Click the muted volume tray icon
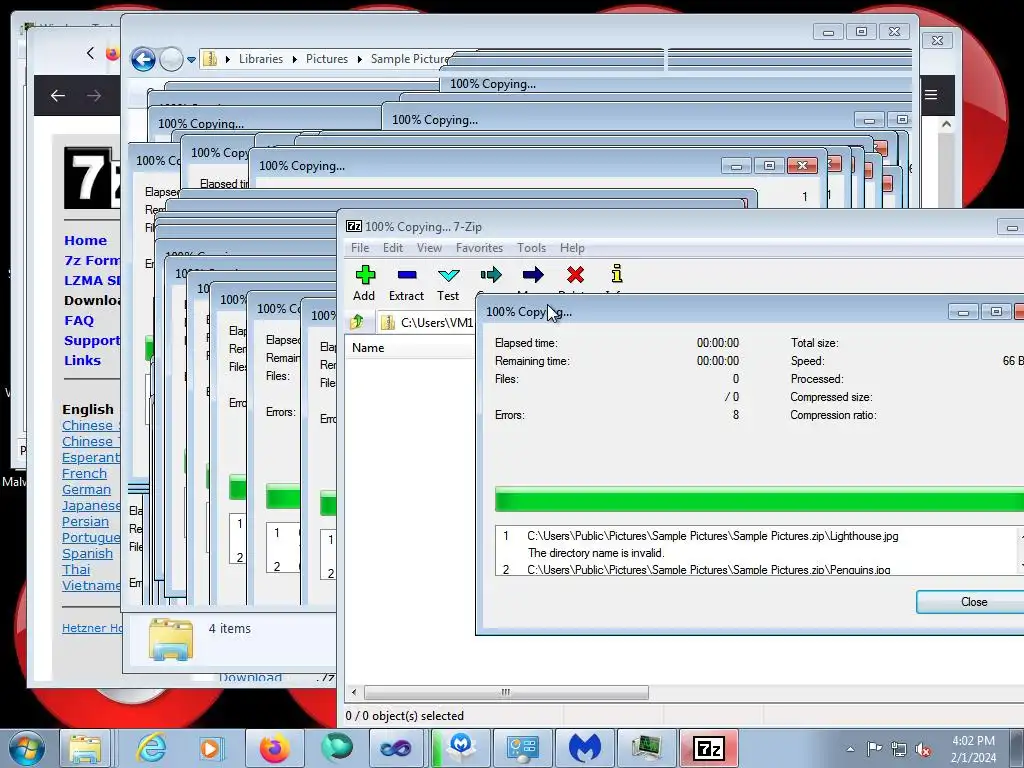The image size is (1024, 768). (922, 749)
